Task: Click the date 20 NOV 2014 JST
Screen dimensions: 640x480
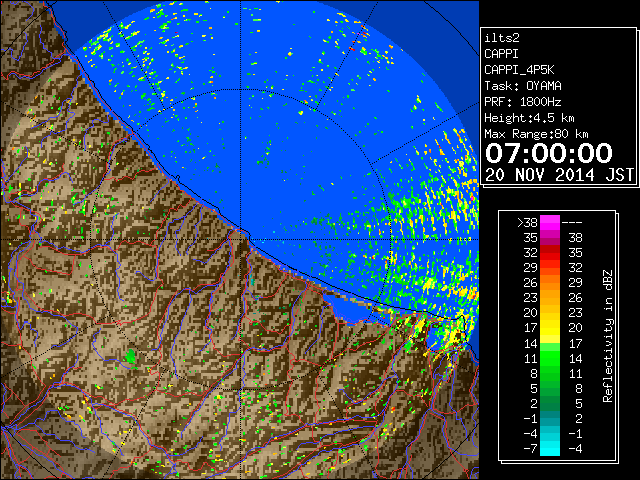Action: (x=559, y=175)
